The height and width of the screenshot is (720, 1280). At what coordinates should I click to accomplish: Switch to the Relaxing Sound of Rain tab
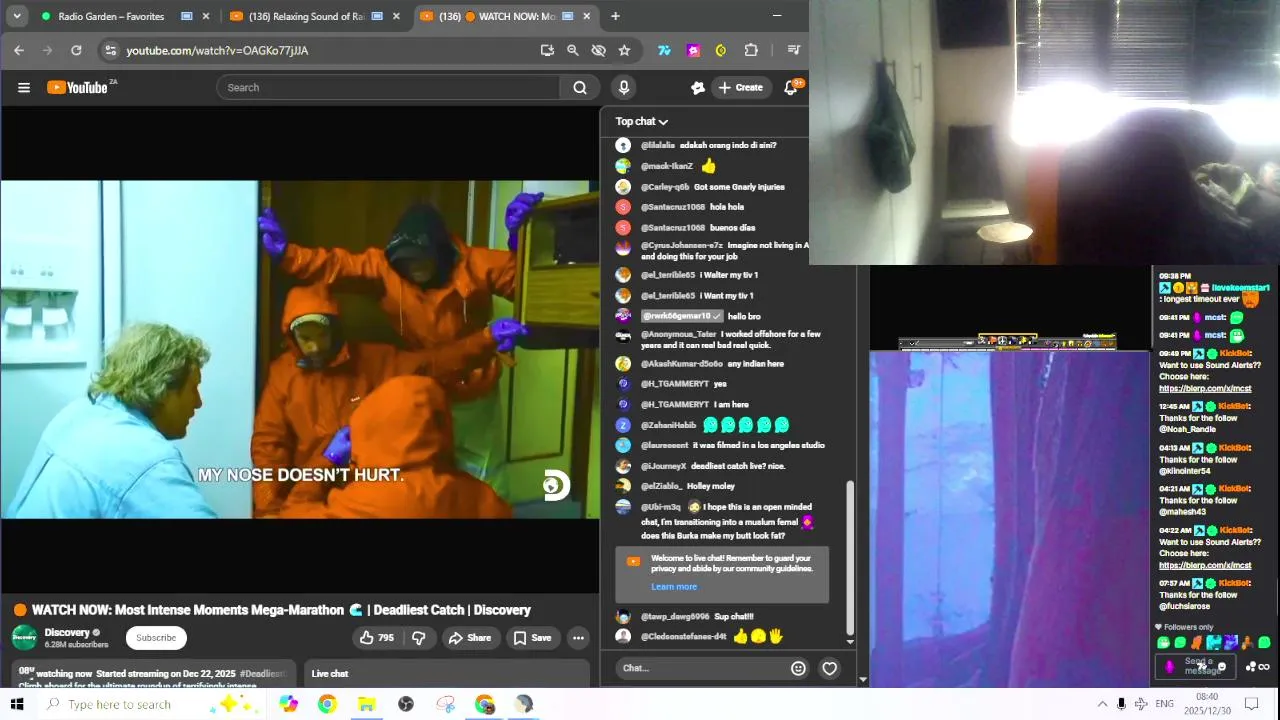(x=314, y=16)
